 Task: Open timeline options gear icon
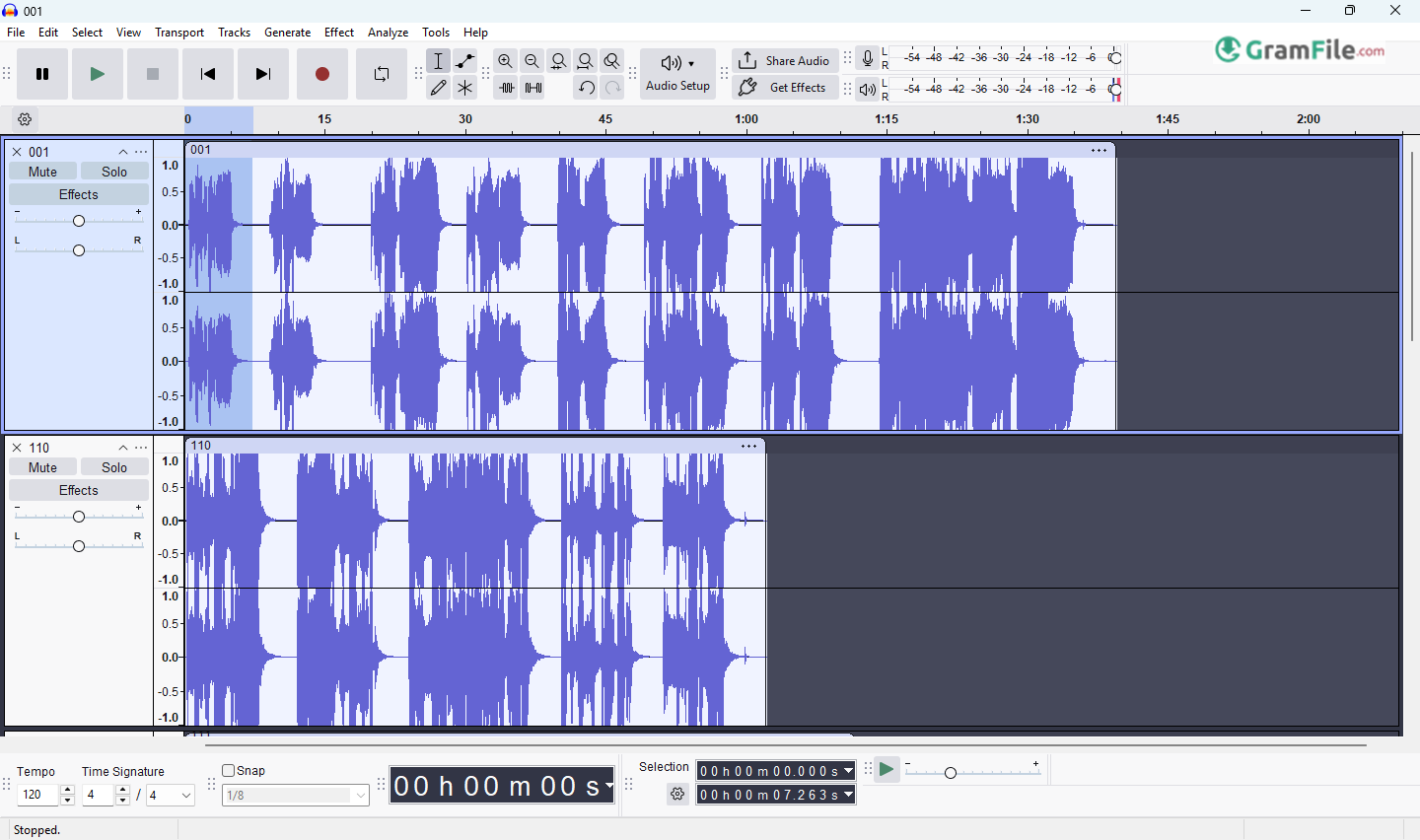click(x=26, y=119)
